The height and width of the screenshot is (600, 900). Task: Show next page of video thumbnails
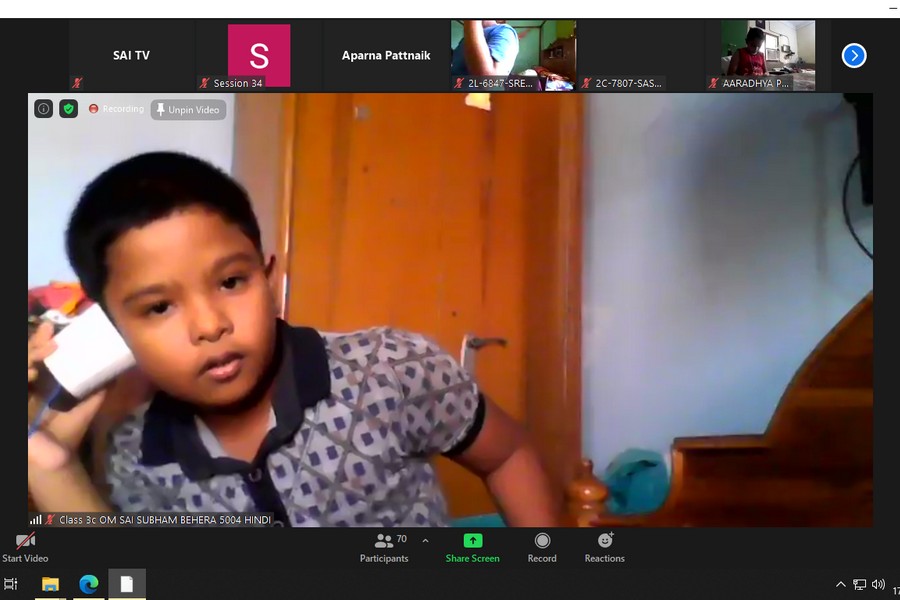(x=853, y=56)
